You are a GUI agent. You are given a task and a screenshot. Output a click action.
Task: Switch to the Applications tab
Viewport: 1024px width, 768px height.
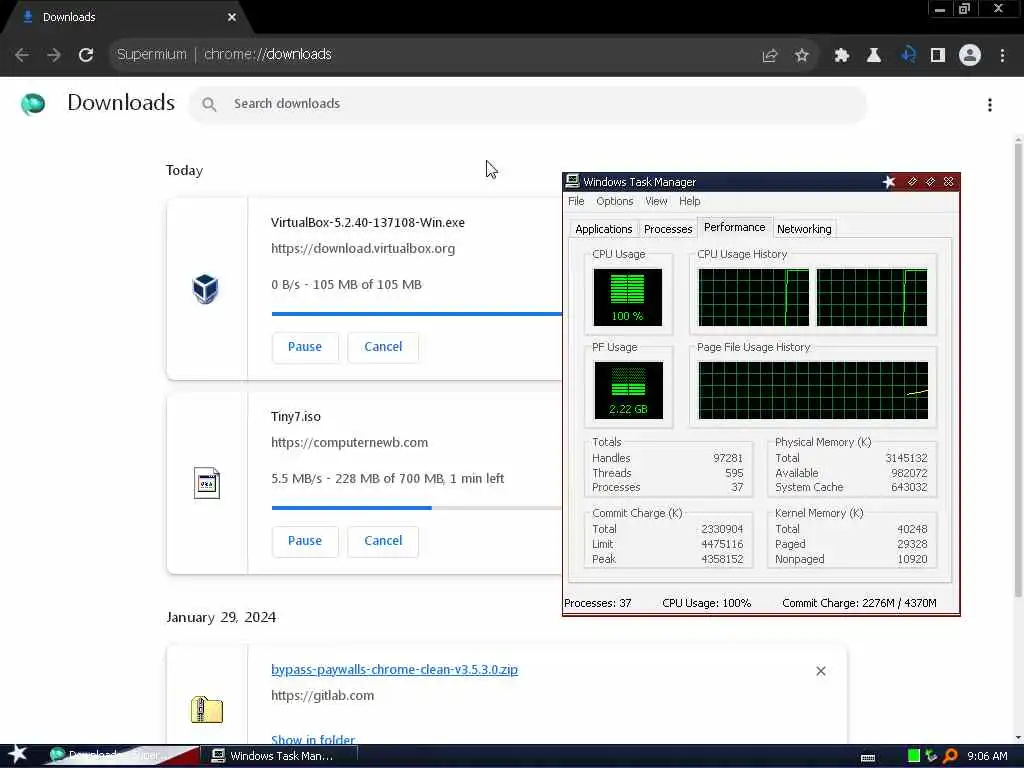tap(603, 229)
